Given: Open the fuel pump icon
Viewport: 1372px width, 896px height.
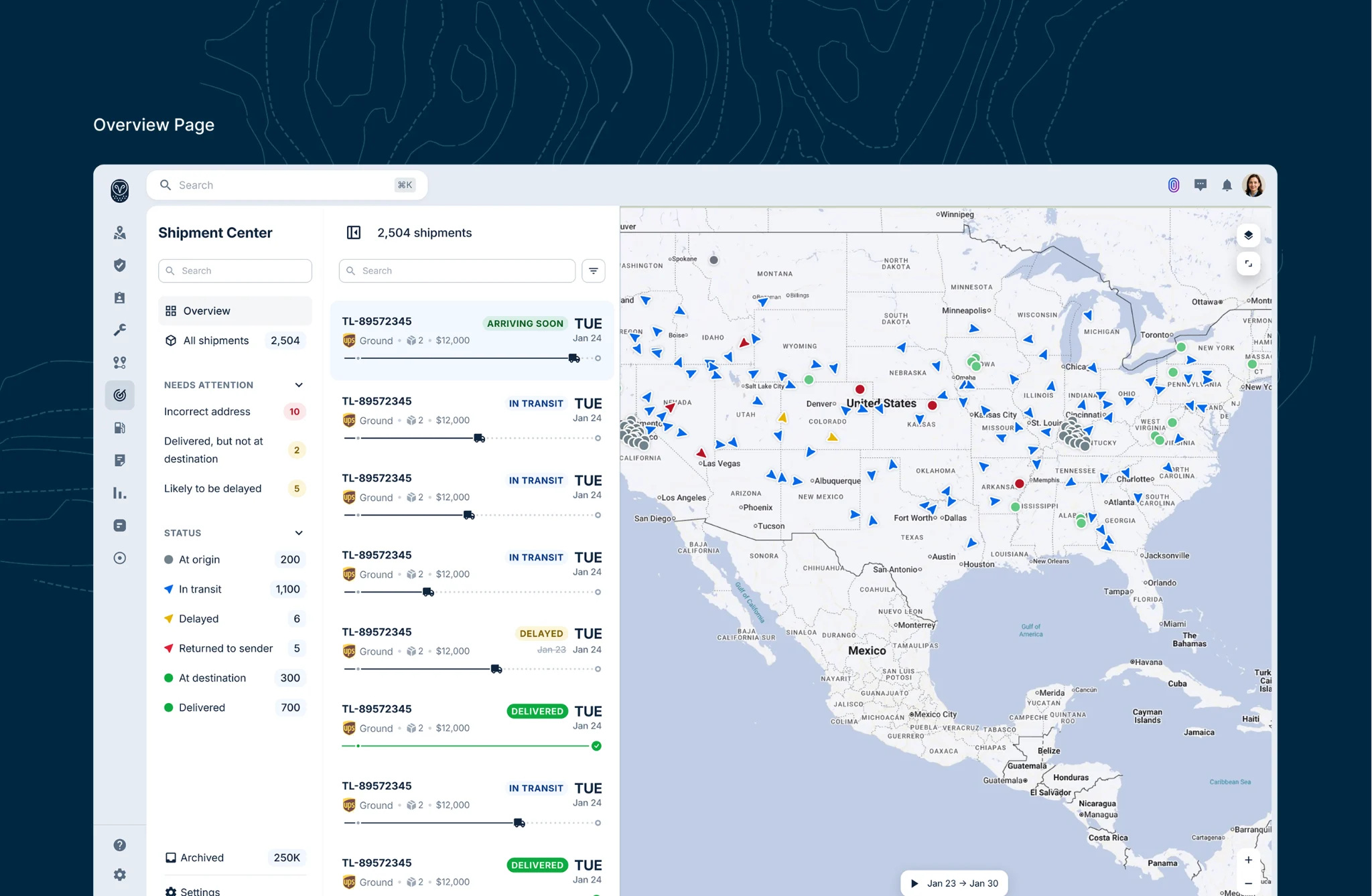Looking at the screenshot, I should point(119,428).
